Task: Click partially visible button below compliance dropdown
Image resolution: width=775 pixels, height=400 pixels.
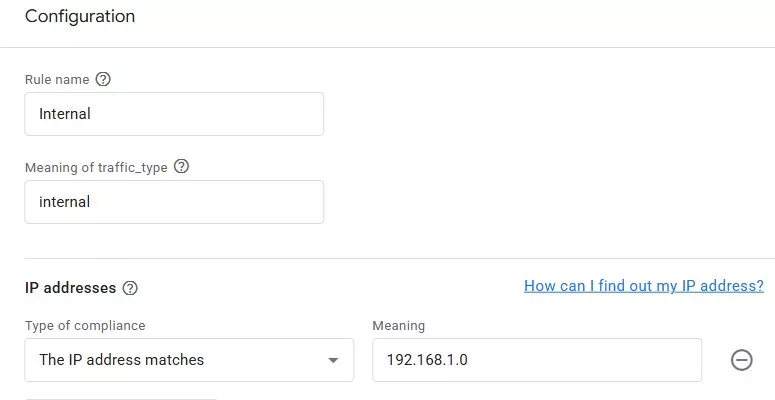Action: tap(121, 399)
